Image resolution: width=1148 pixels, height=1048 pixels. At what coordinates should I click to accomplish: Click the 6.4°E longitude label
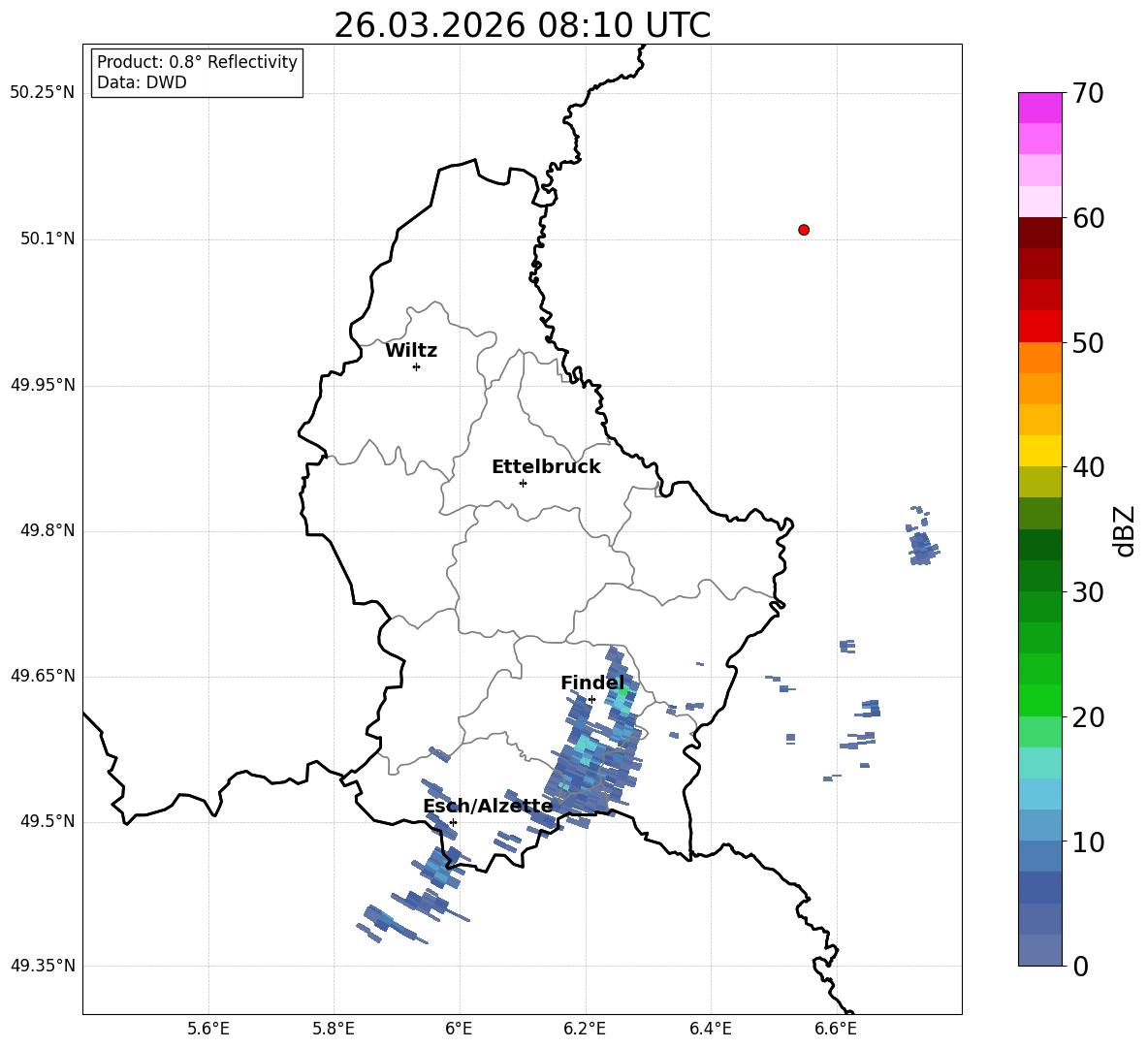coord(710,1029)
